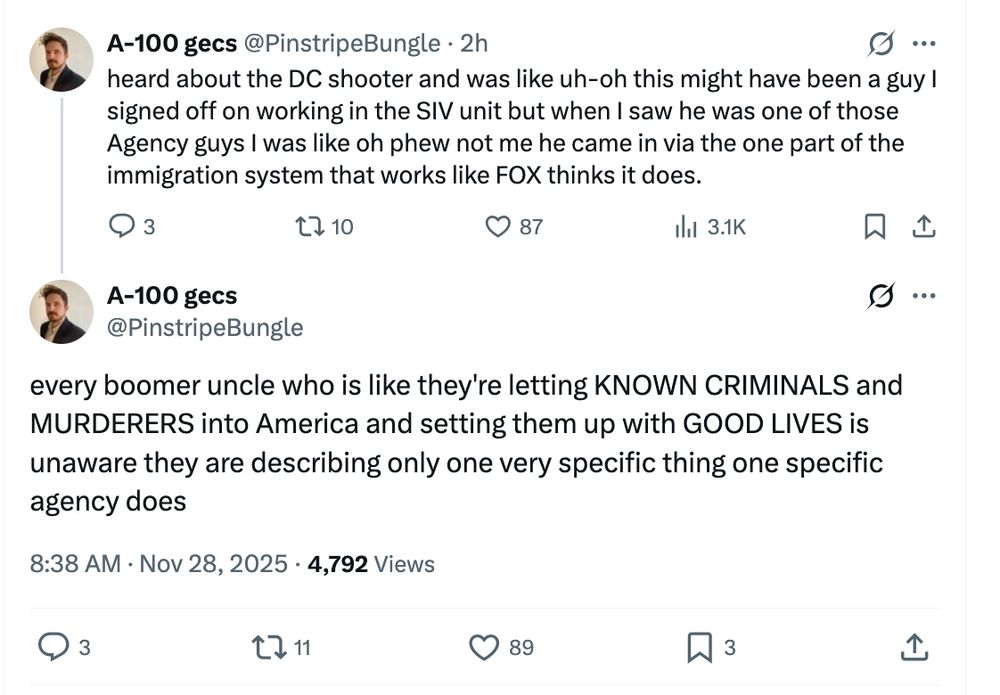Open the A-100 gecs avatar on first tweet

(x=62, y=59)
